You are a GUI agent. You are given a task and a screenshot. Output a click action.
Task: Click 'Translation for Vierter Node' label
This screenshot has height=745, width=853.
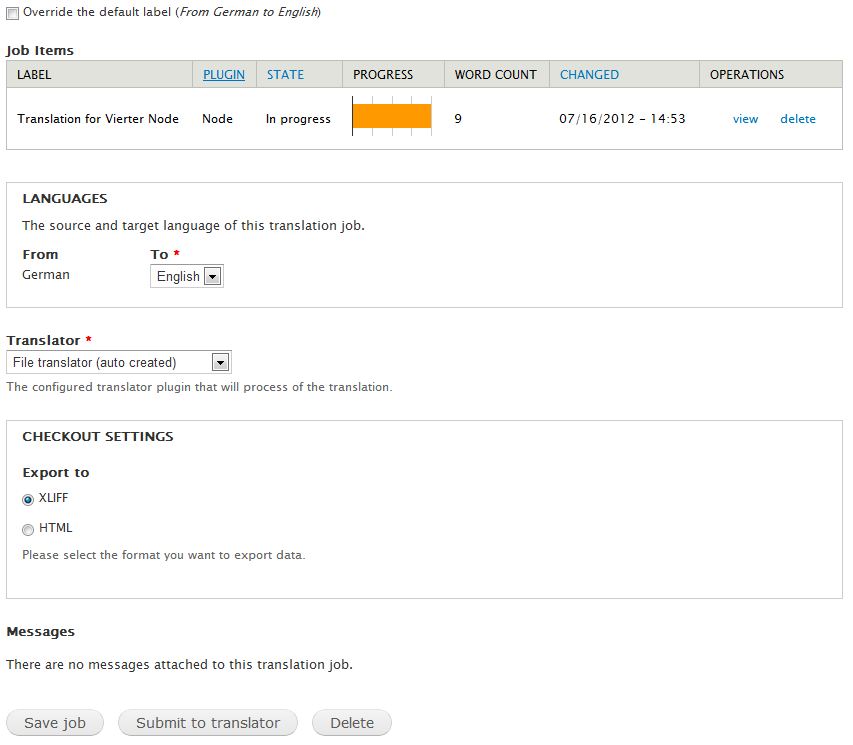(98, 119)
